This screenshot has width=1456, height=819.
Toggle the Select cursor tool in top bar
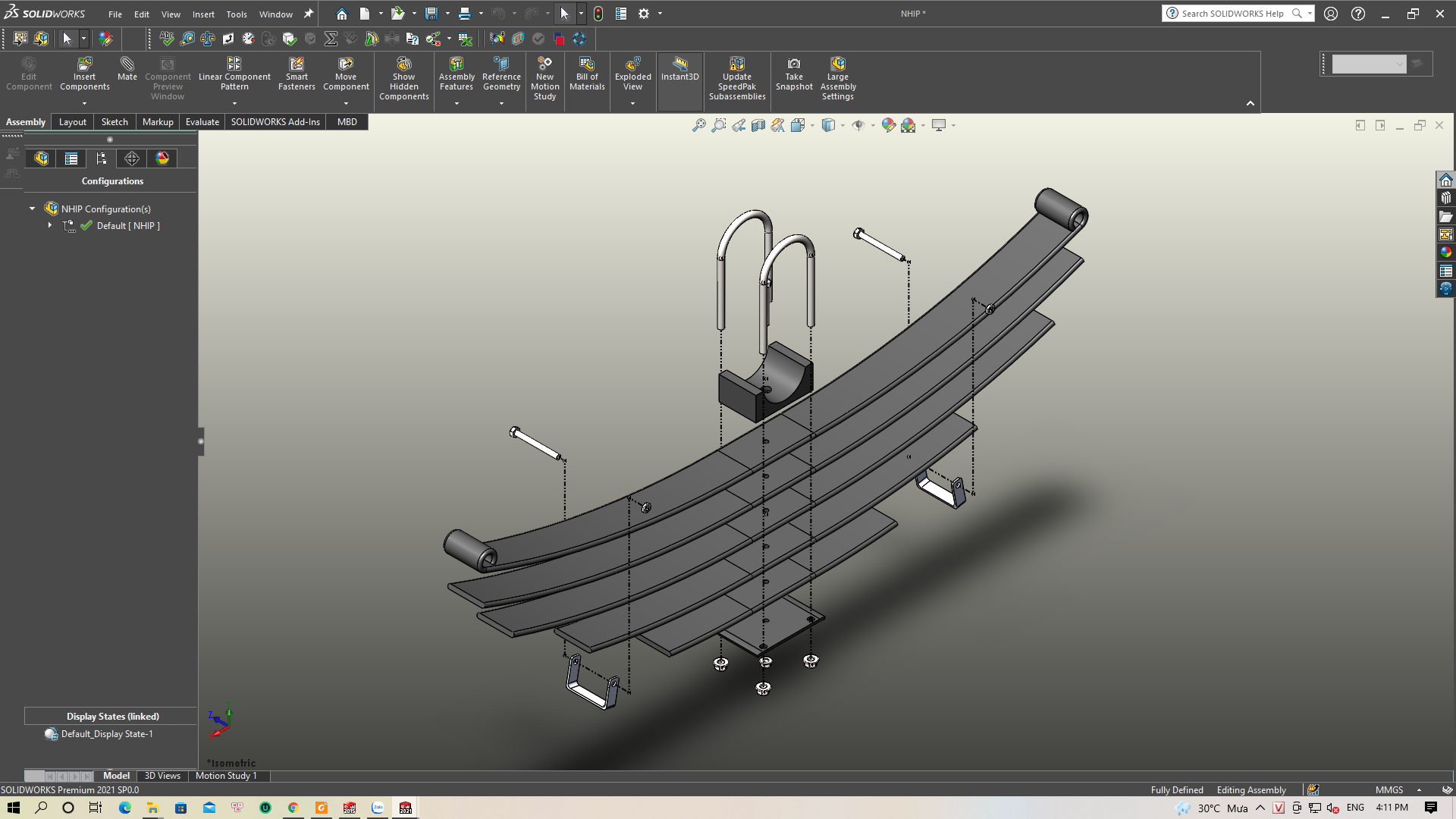(x=564, y=14)
